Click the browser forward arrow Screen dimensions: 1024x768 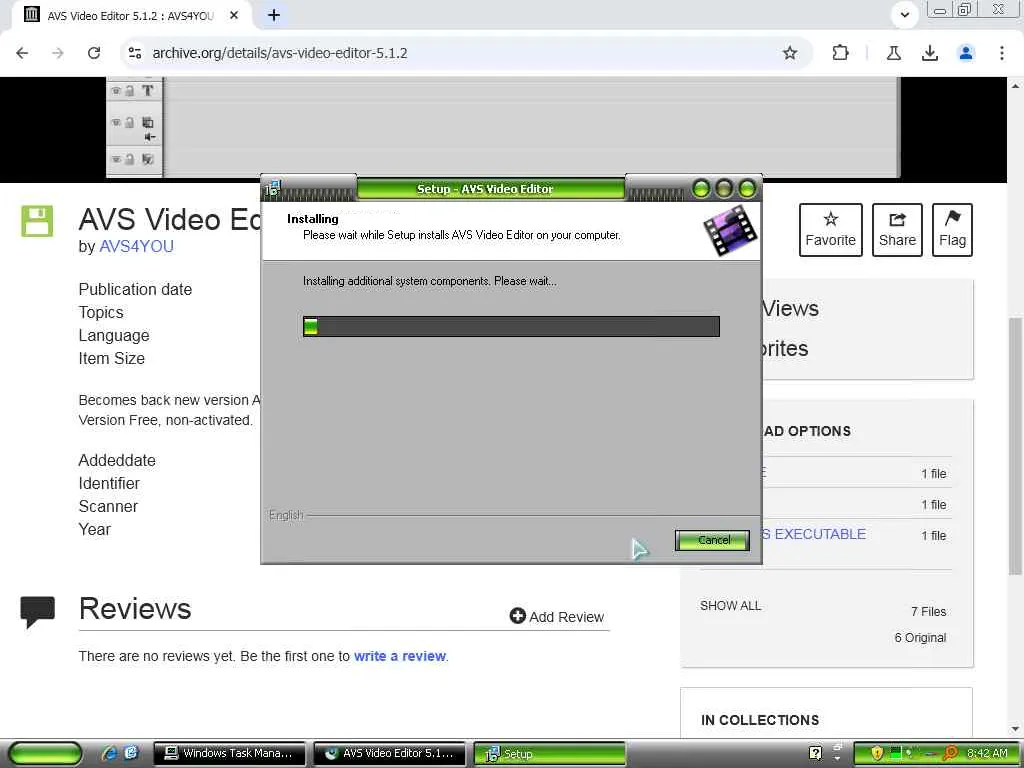(58, 53)
